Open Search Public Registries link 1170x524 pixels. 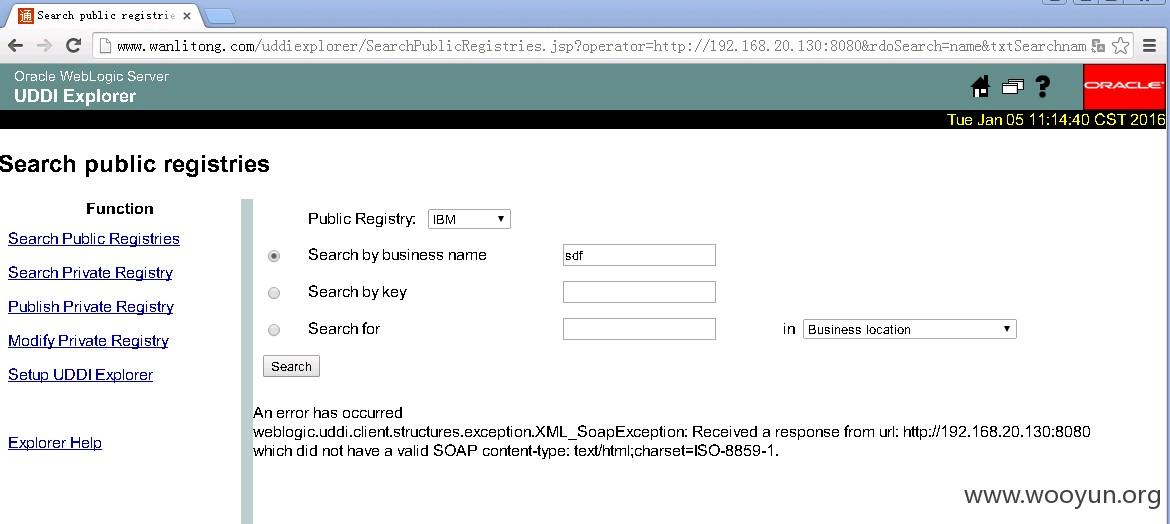pyautogui.click(x=94, y=239)
